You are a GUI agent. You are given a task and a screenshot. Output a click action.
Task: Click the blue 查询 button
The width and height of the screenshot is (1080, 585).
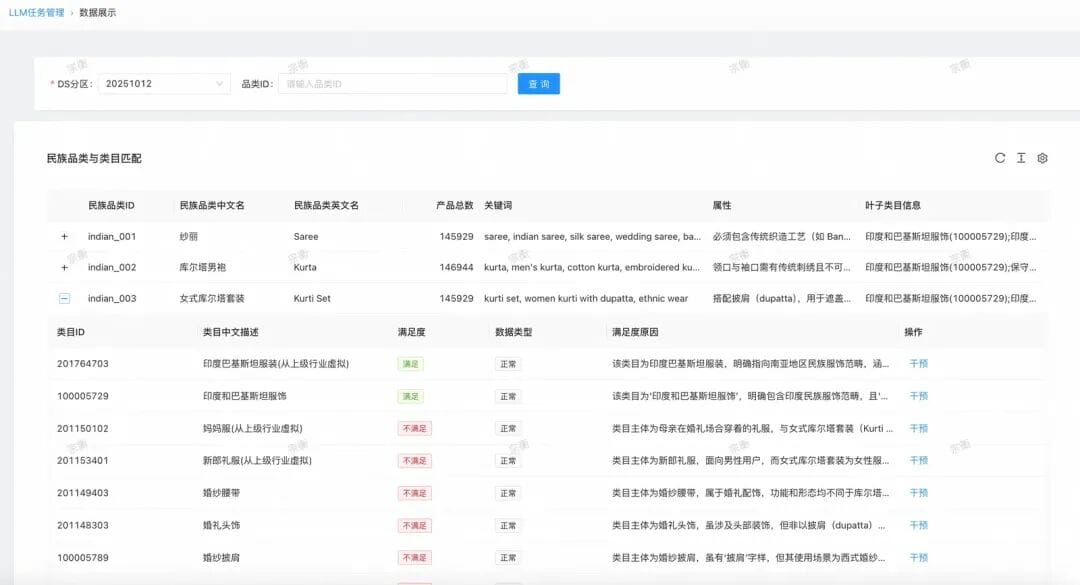(539, 84)
